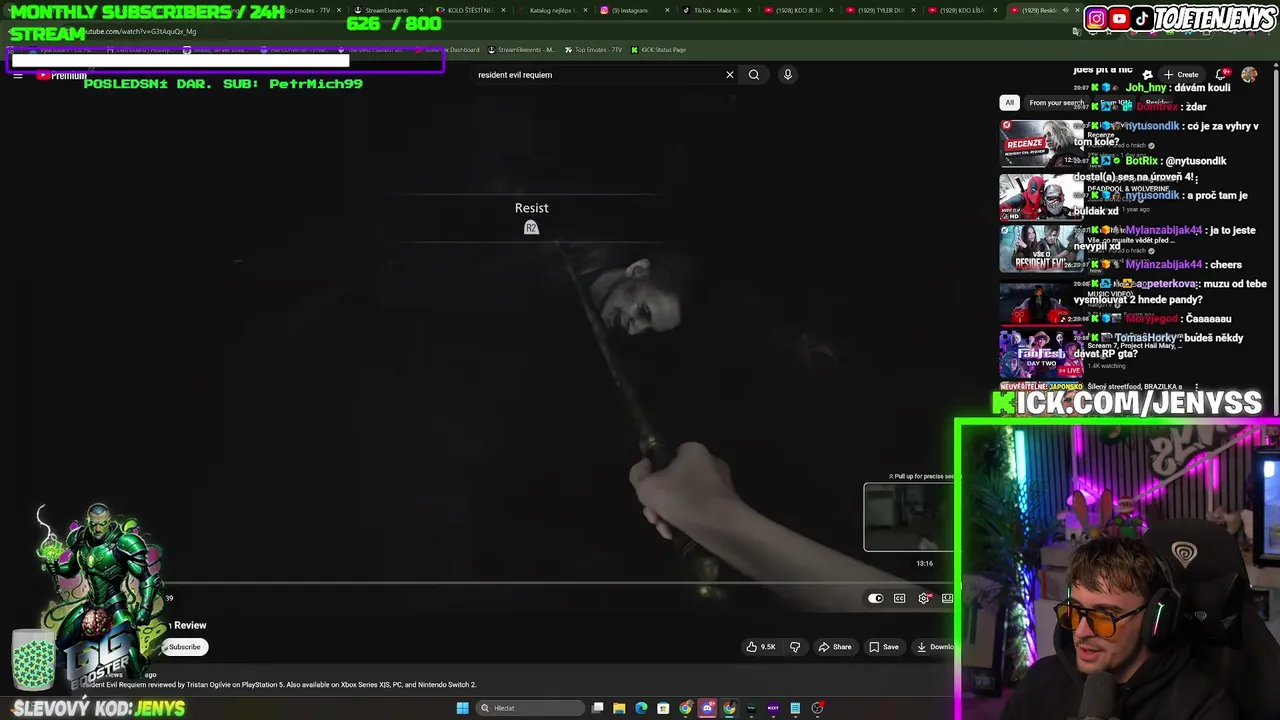
Task: Download the video
Action: [935, 647]
